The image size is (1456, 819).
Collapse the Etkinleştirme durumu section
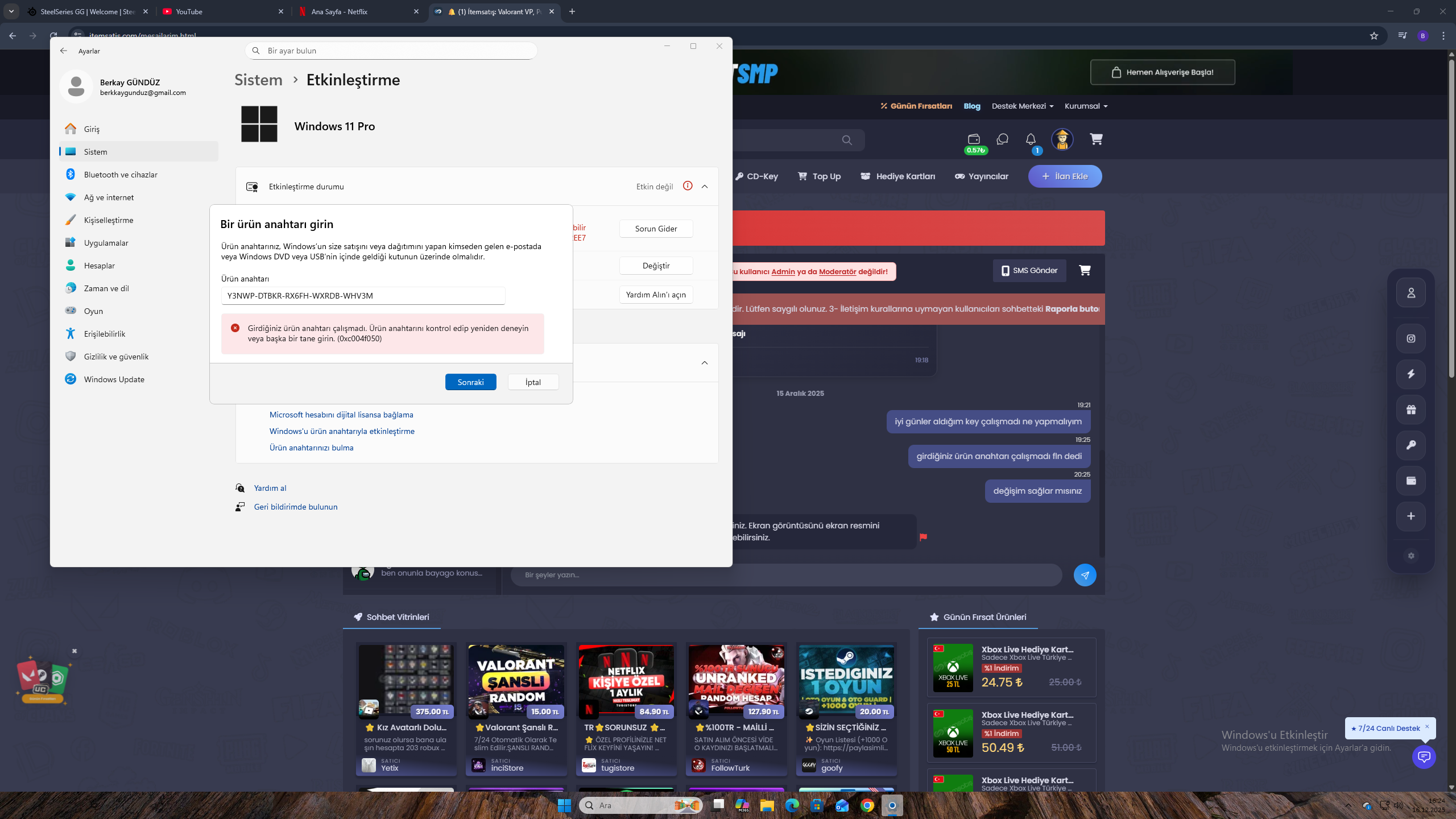705,187
